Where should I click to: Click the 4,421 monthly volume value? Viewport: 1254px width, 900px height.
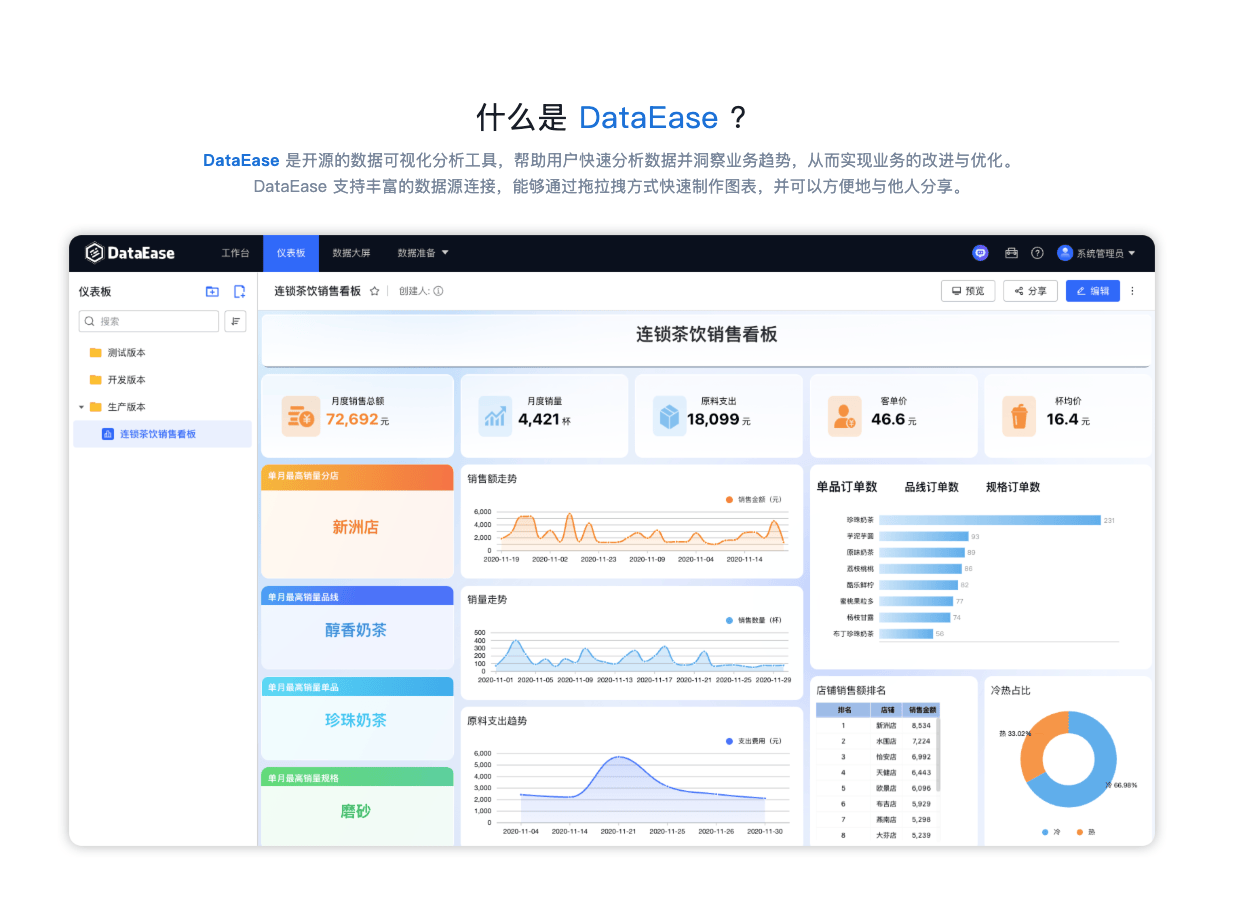point(539,419)
